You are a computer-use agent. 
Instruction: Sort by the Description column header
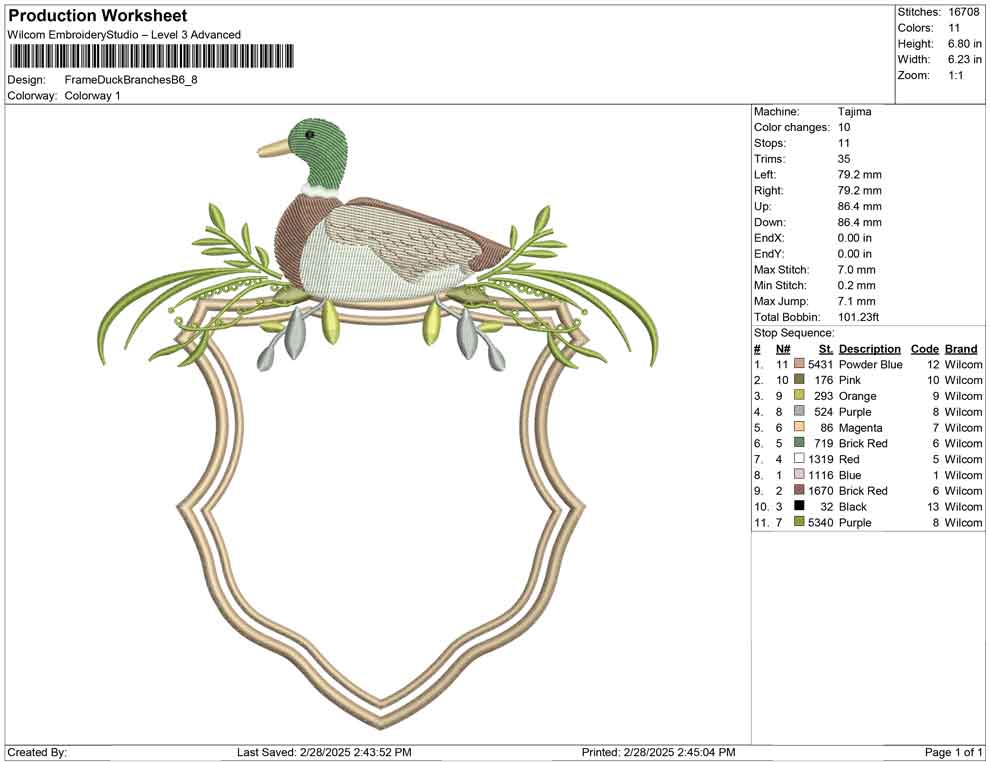point(870,348)
